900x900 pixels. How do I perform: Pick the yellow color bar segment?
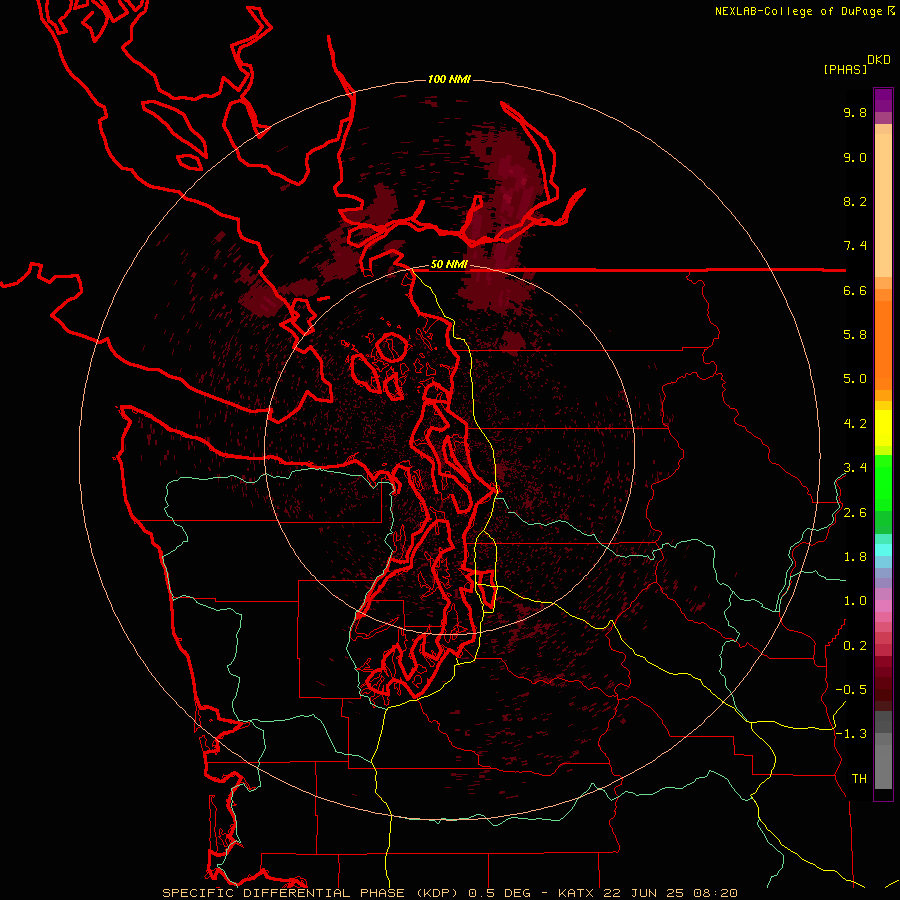pyautogui.click(x=883, y=428)
